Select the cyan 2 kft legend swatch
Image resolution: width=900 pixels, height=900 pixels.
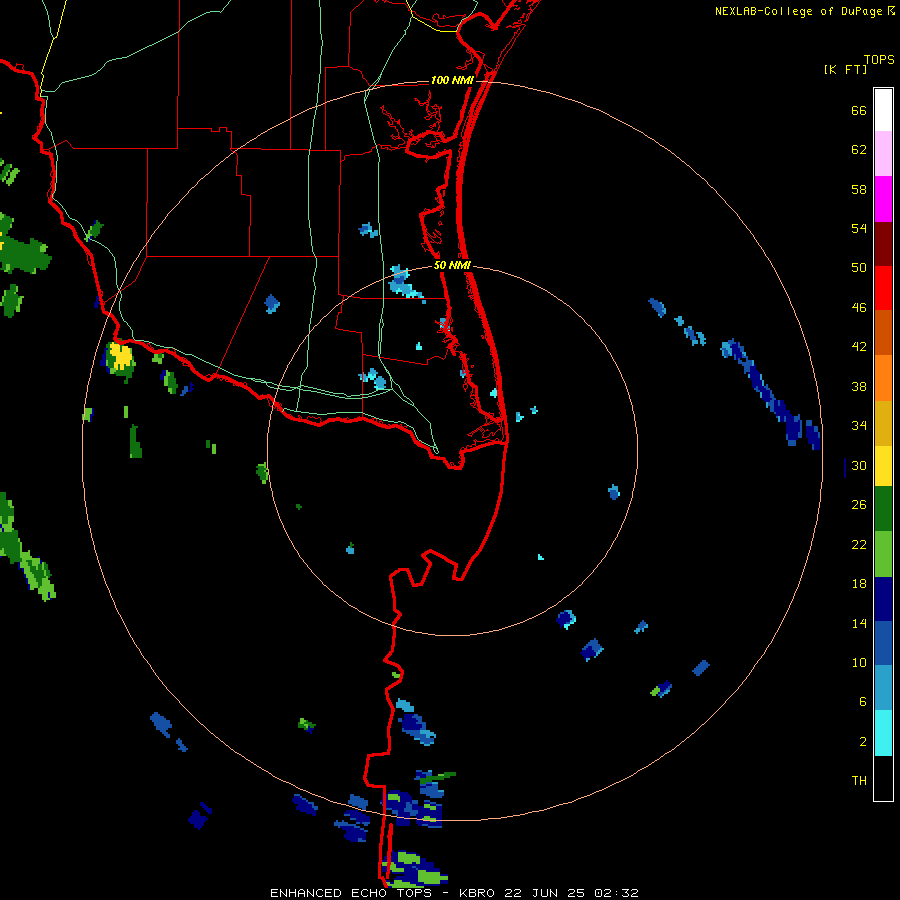tap(883, 733)
